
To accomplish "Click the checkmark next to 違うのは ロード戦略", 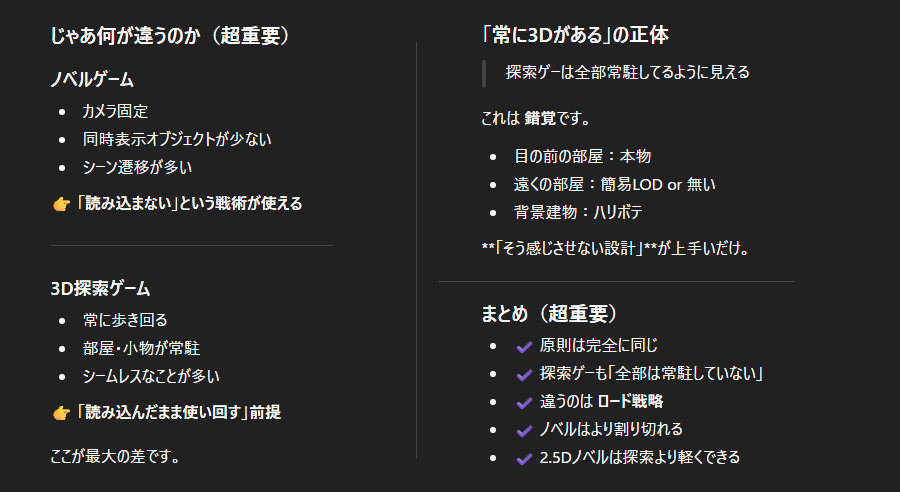I will click(x=523, y=402).
